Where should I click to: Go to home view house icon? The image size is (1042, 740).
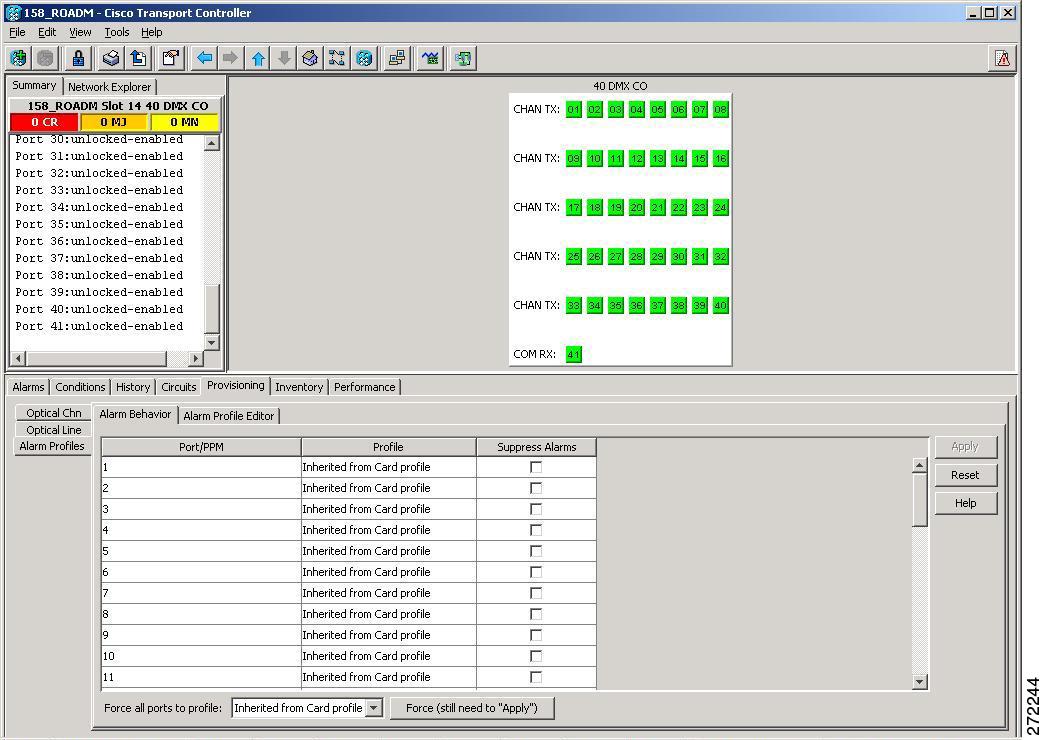[310, 58]
